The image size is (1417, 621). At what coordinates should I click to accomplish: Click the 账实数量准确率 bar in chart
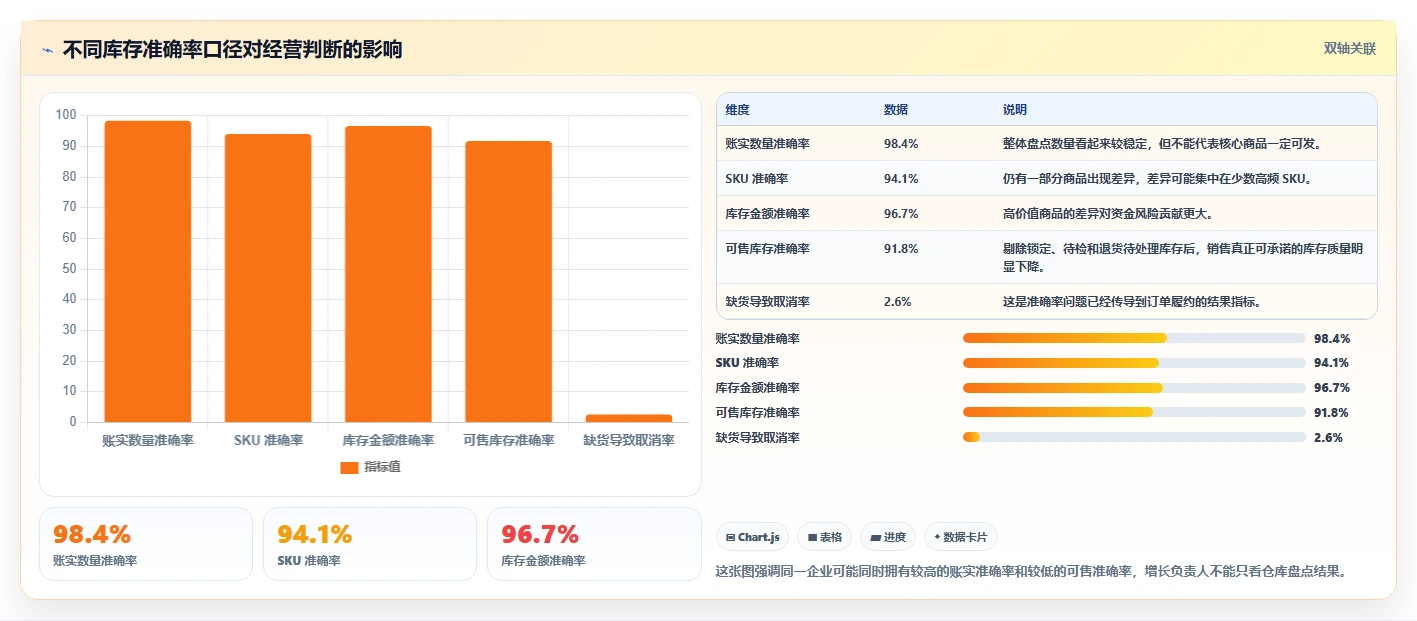pyautogui.click(x=148, y=271)
